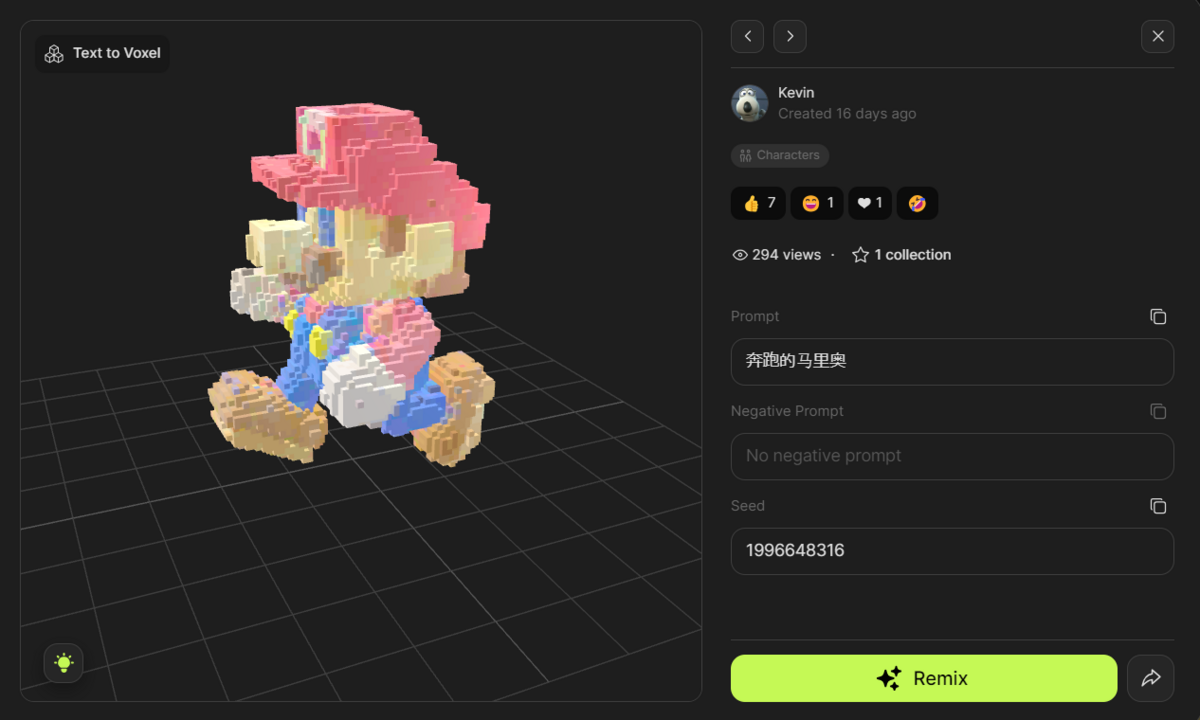This screenshot has height=720, width=1200.
Task: Open Kevin's profile avatar
Action: [x=750, y=103]
